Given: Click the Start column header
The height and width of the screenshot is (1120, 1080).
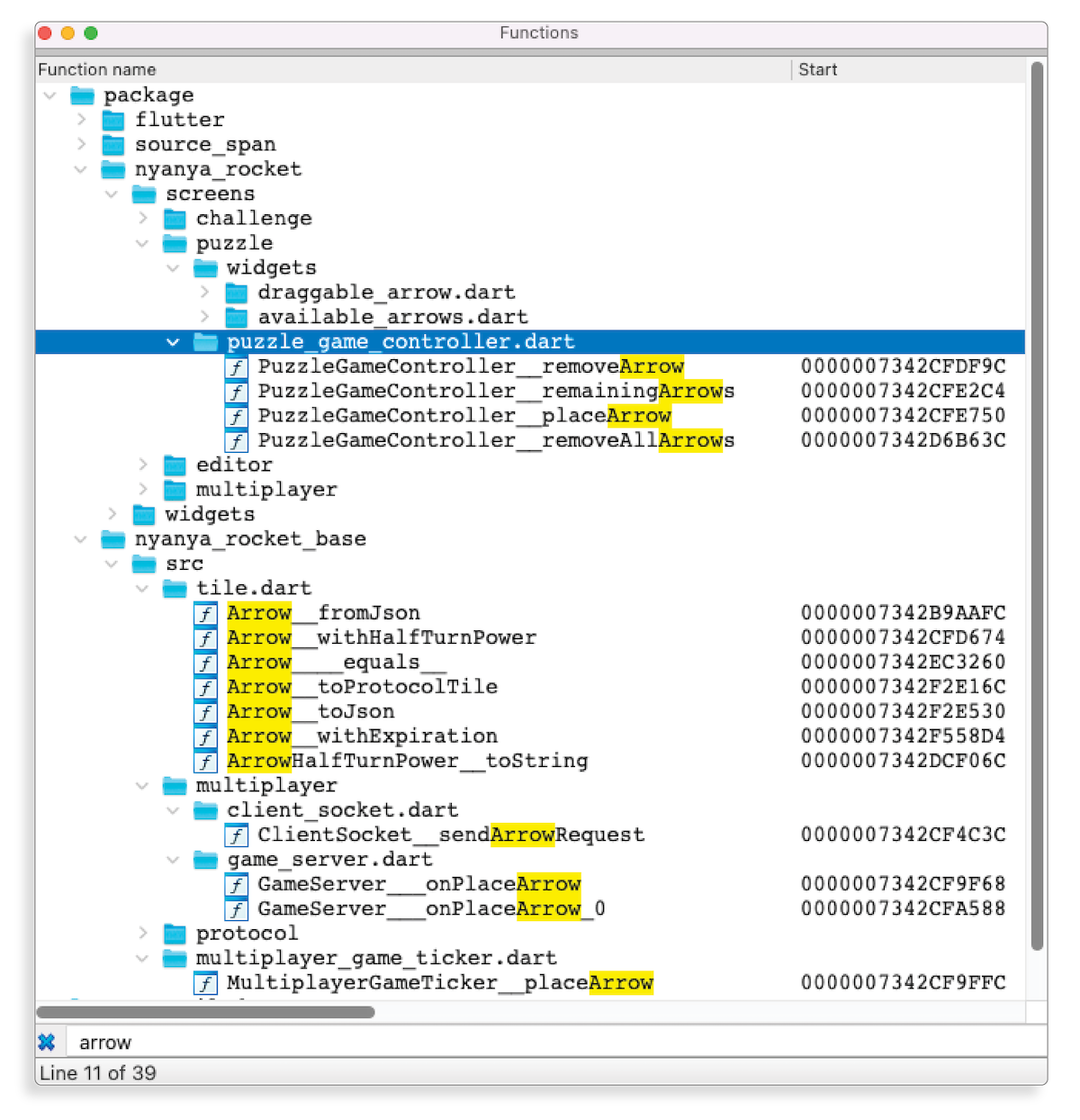Looking at the screenshot, I should tap(817, 69).
